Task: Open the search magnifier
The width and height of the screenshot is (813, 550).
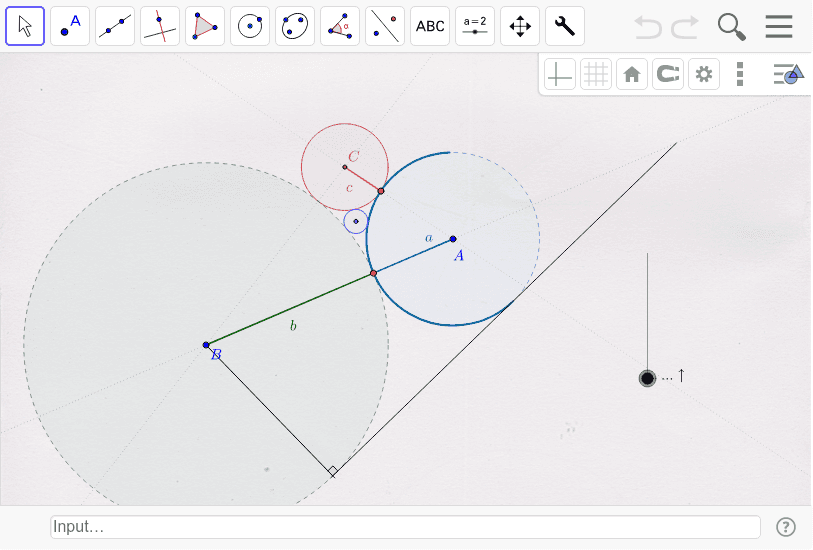Action: click(732, 27)
